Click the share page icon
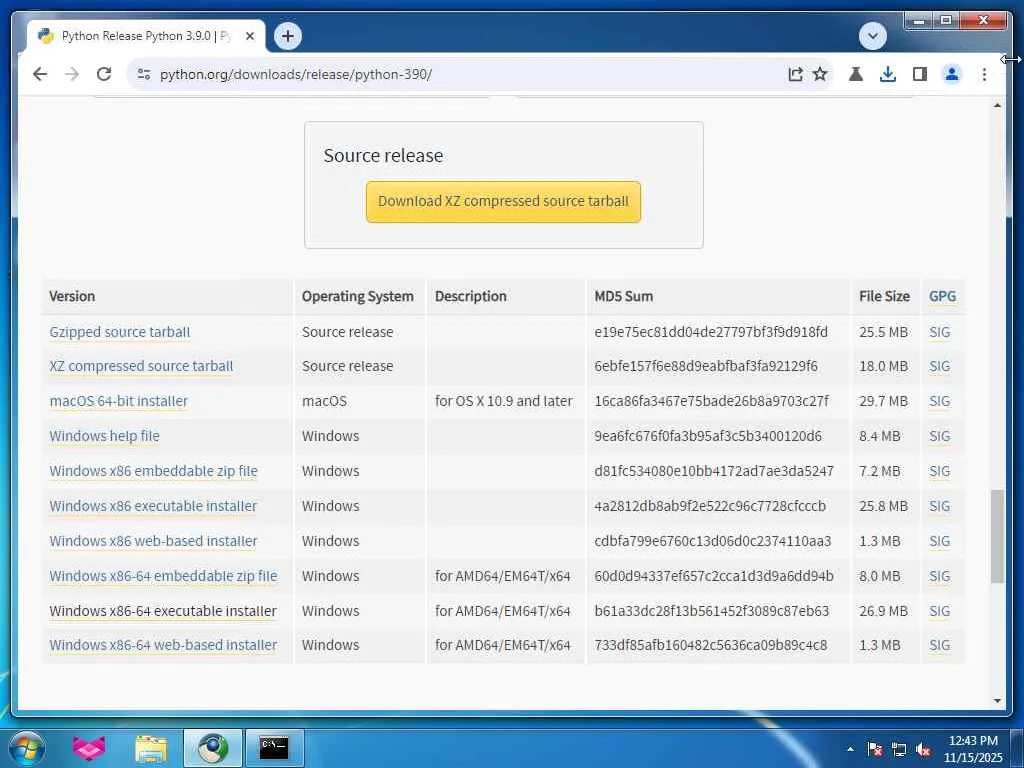This screenshot has width=1024, height=768. [x=795, y=74]
